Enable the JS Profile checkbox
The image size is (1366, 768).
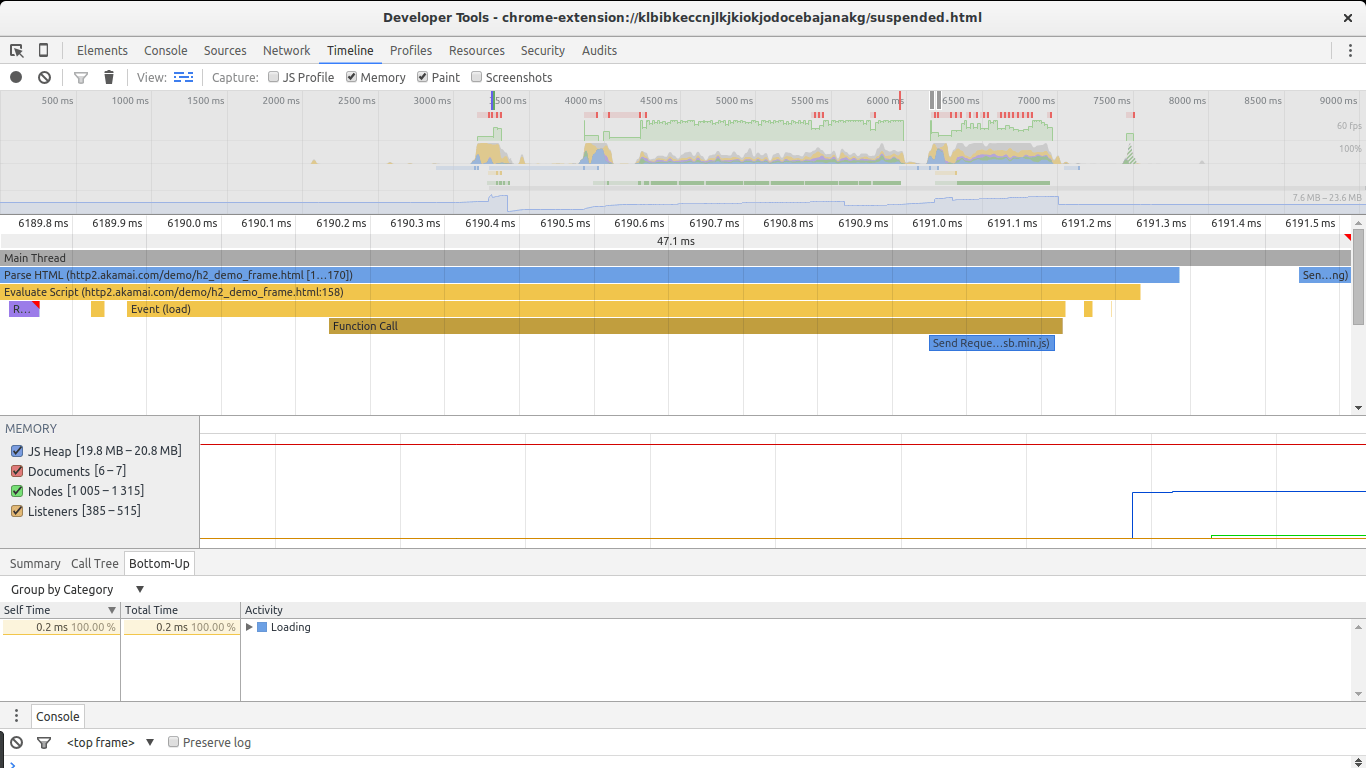tap(274, 77)
